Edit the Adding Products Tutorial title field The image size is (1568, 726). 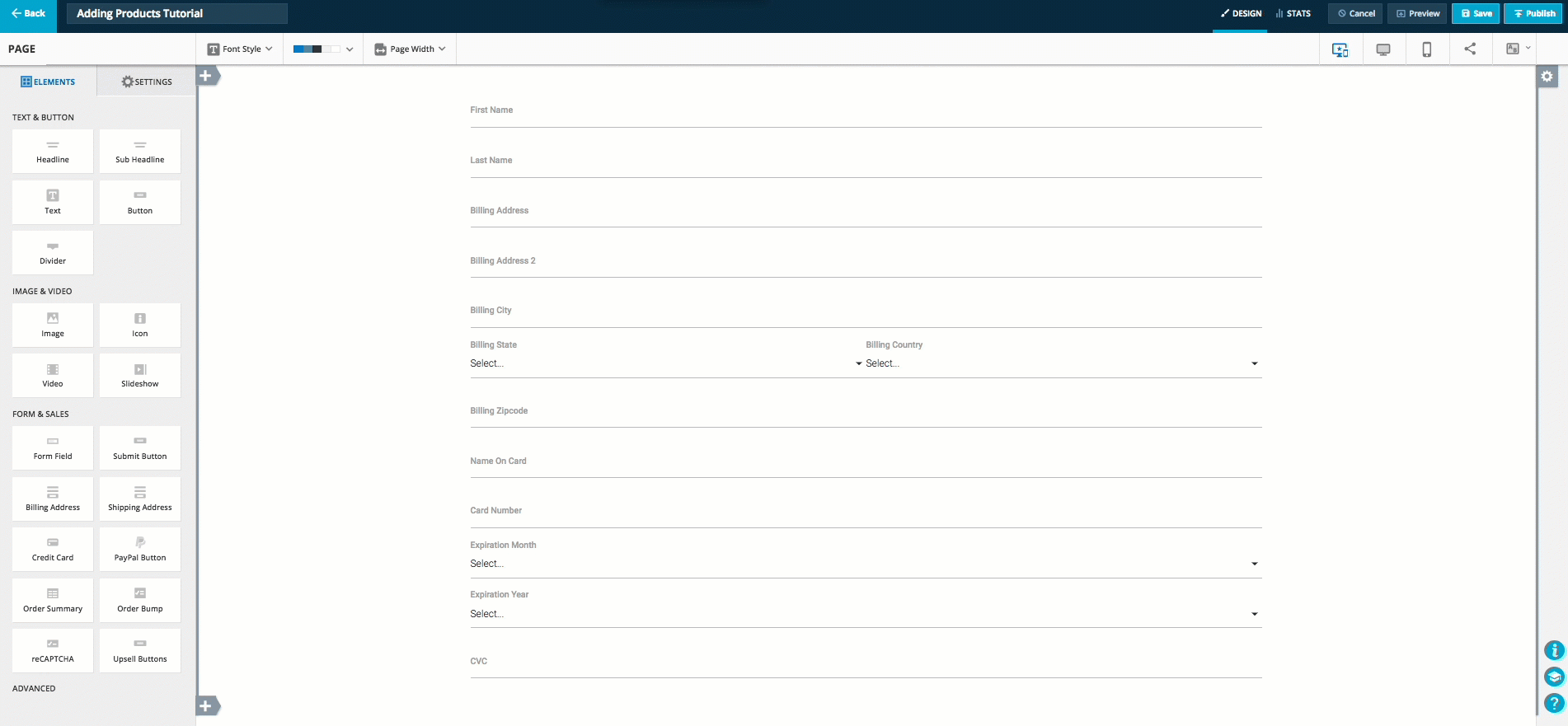[x=177, y=14]
